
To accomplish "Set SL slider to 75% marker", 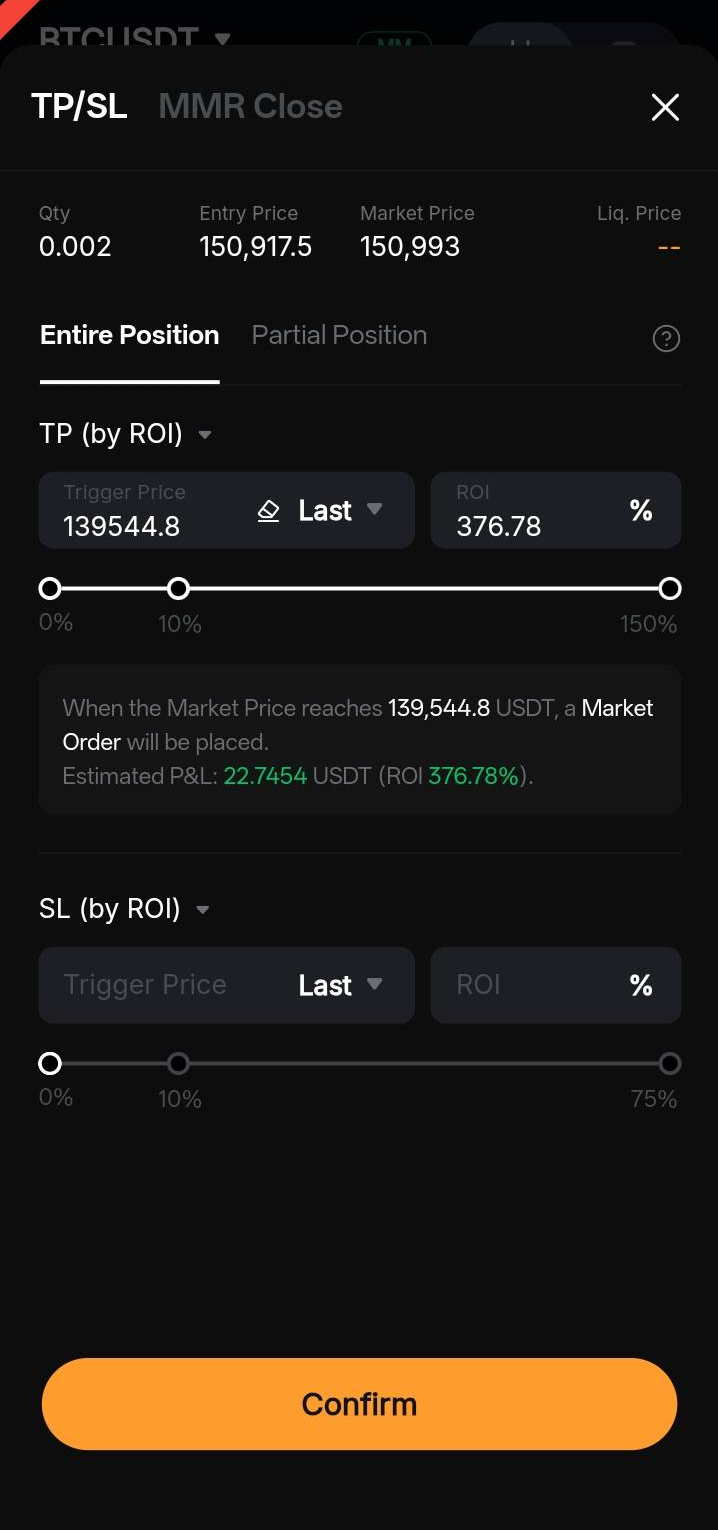I will coord(670,1063).
